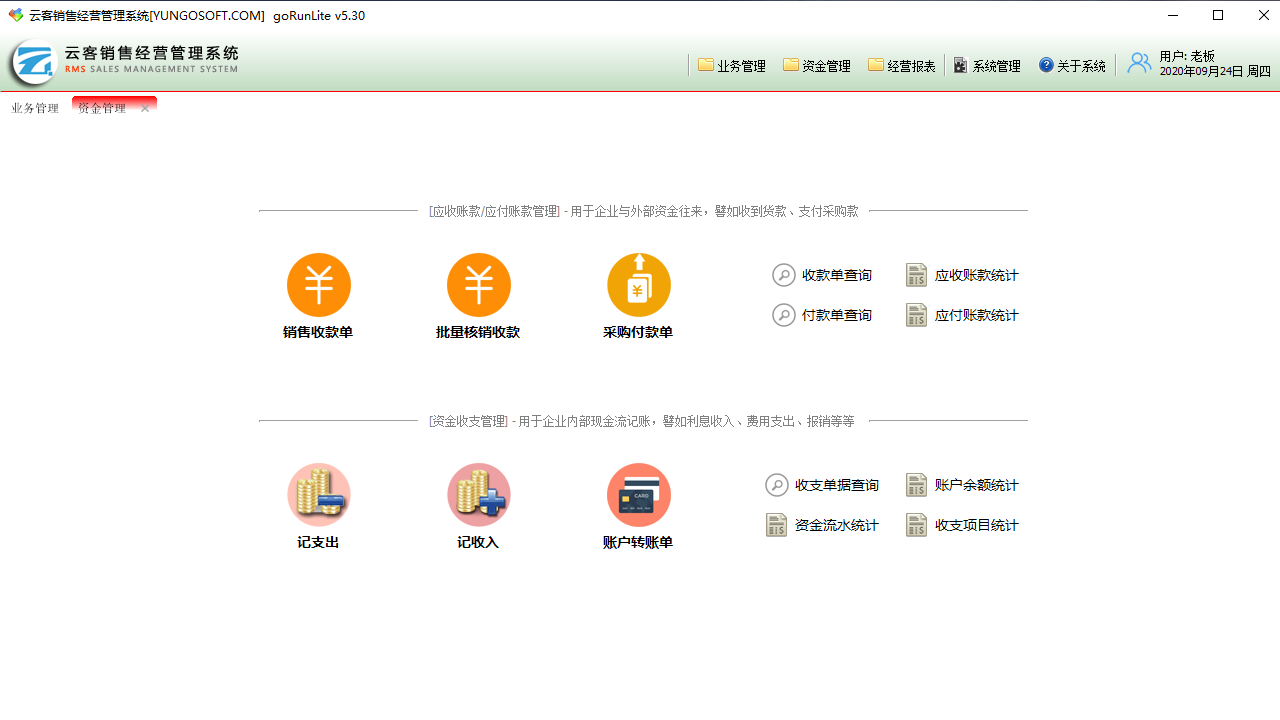Open 批量核销收款 batch settlement
This screenshot has width=1280, height=720.
pos(478,295)
